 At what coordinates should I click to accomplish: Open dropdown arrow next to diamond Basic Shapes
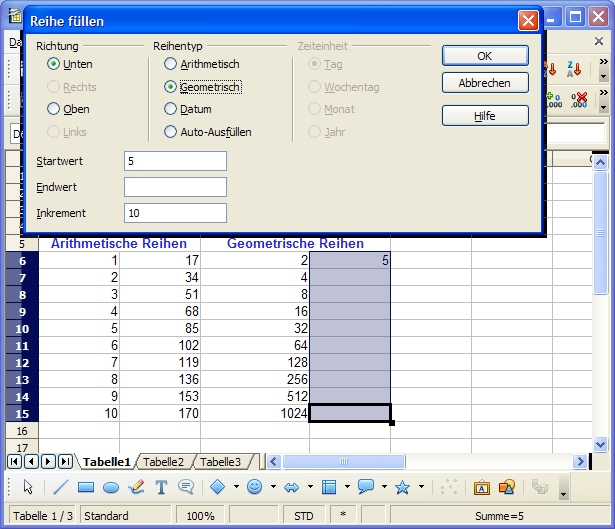236,487
